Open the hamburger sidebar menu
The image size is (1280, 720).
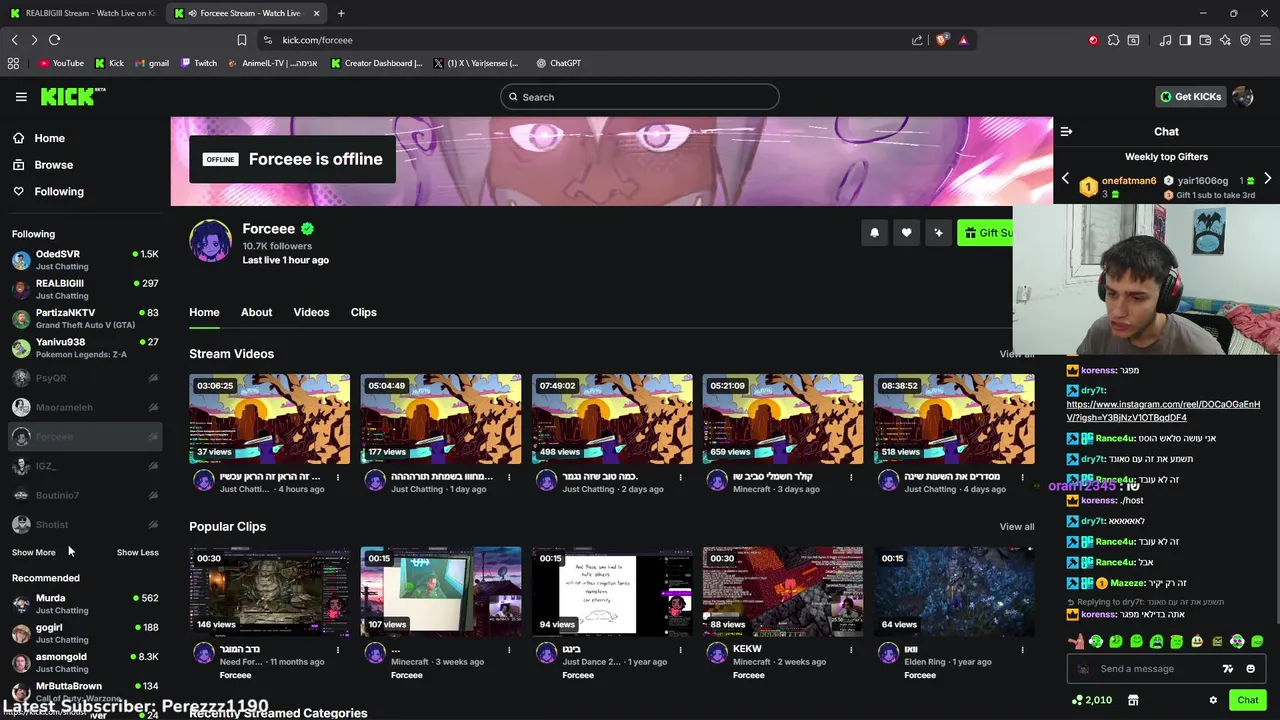tap(21, 97)
